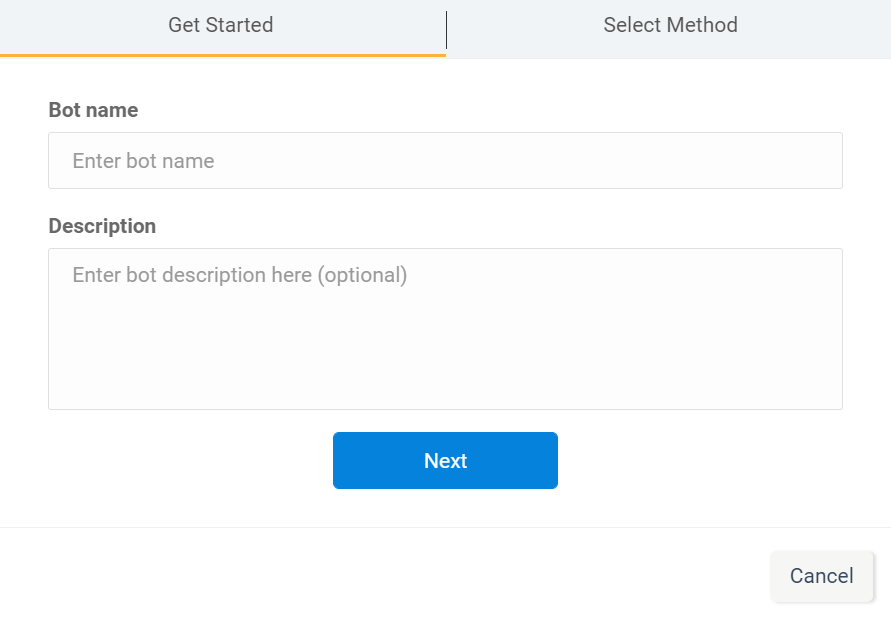Click the "Enter bot name" placeholder text
The image size is (891, 619).
point(143,161)
